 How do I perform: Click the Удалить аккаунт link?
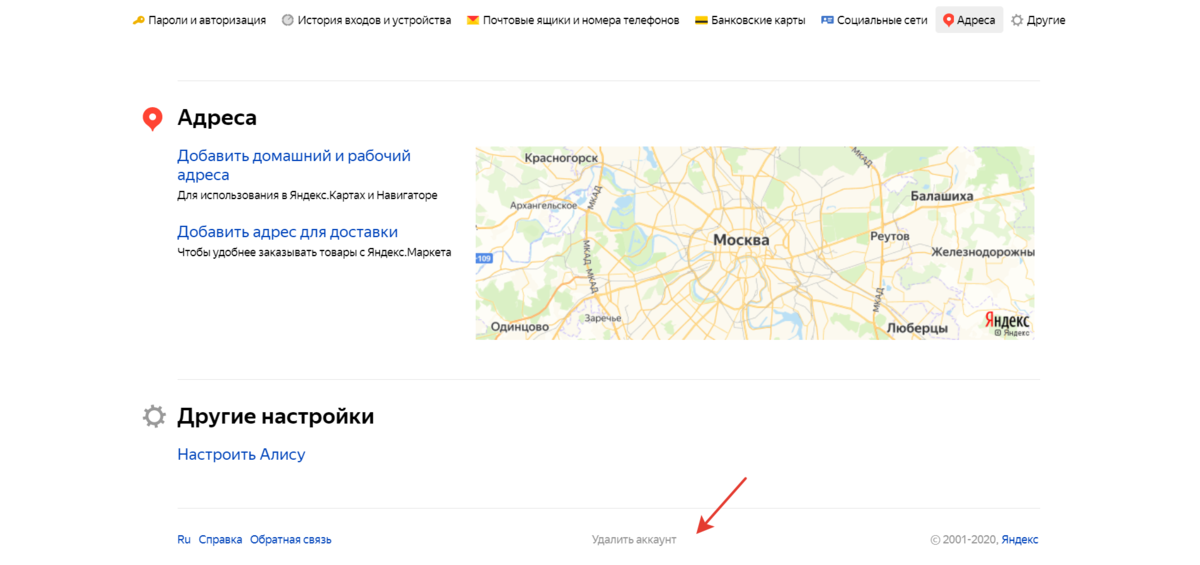[x=634, y=540]
